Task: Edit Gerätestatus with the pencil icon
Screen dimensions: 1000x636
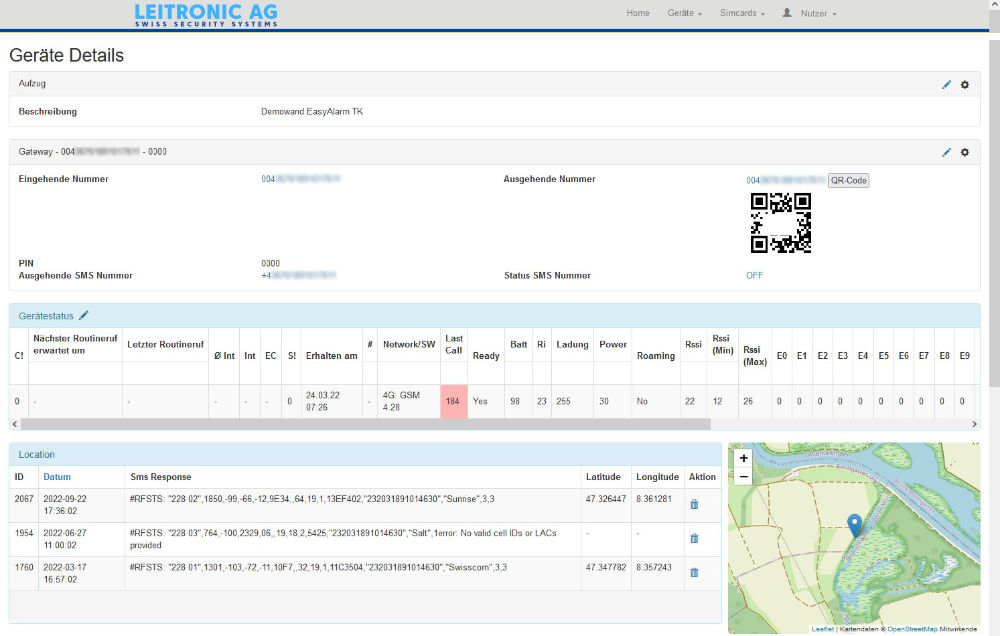Action: pos(84,316)
